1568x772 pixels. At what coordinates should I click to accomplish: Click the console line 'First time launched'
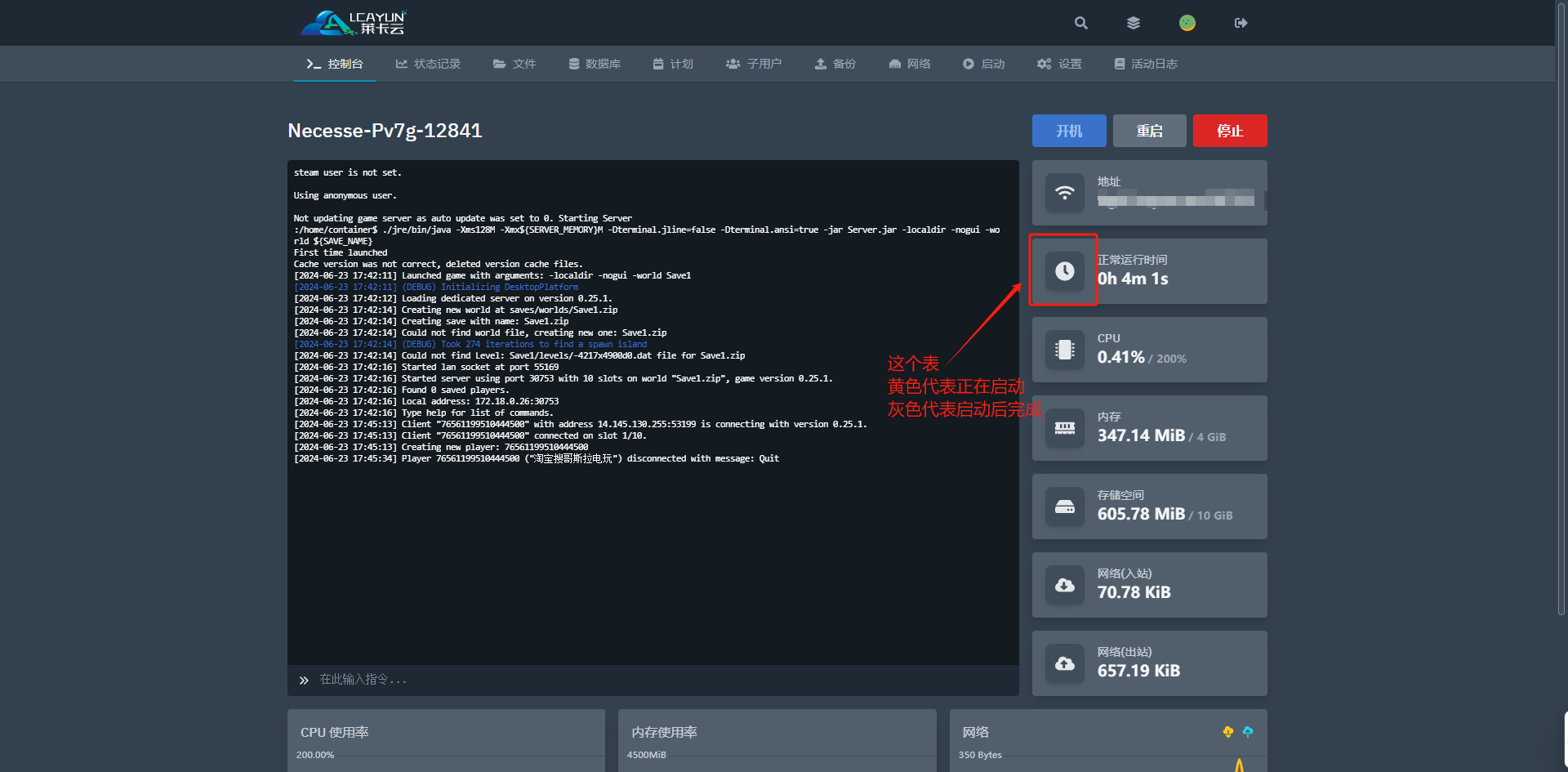[341, 252]
